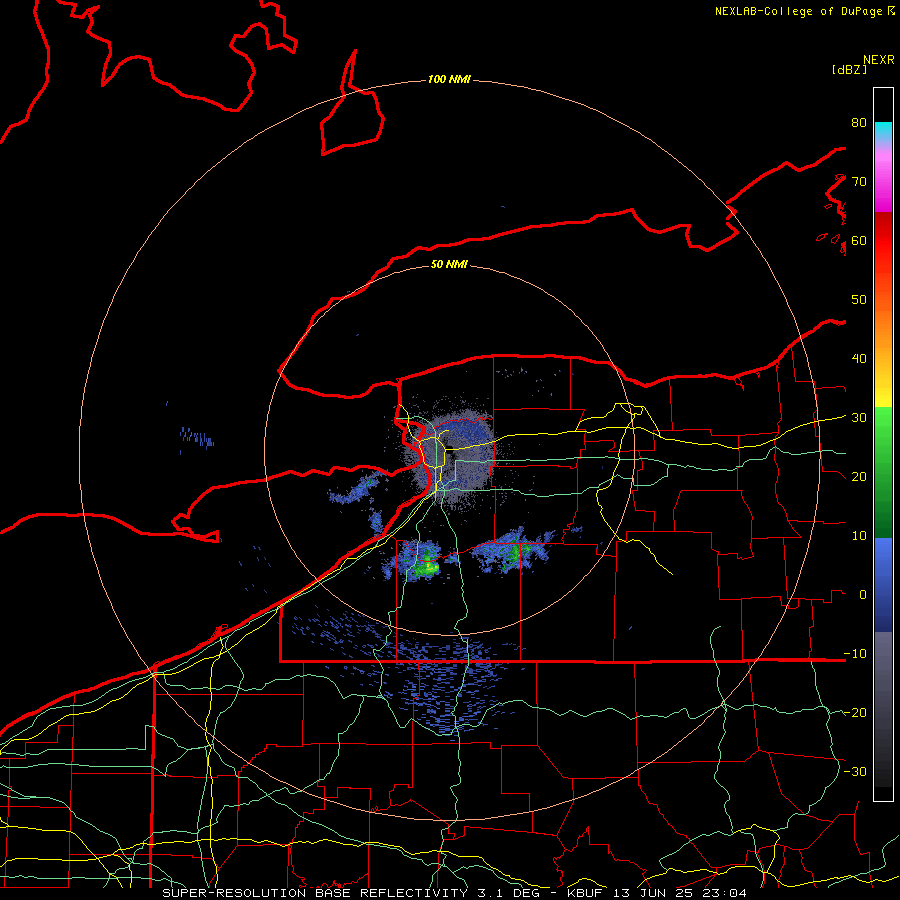Click the blue band of the color scale
The height and width of the screenshot is (900, 900).
pos(883,584)
